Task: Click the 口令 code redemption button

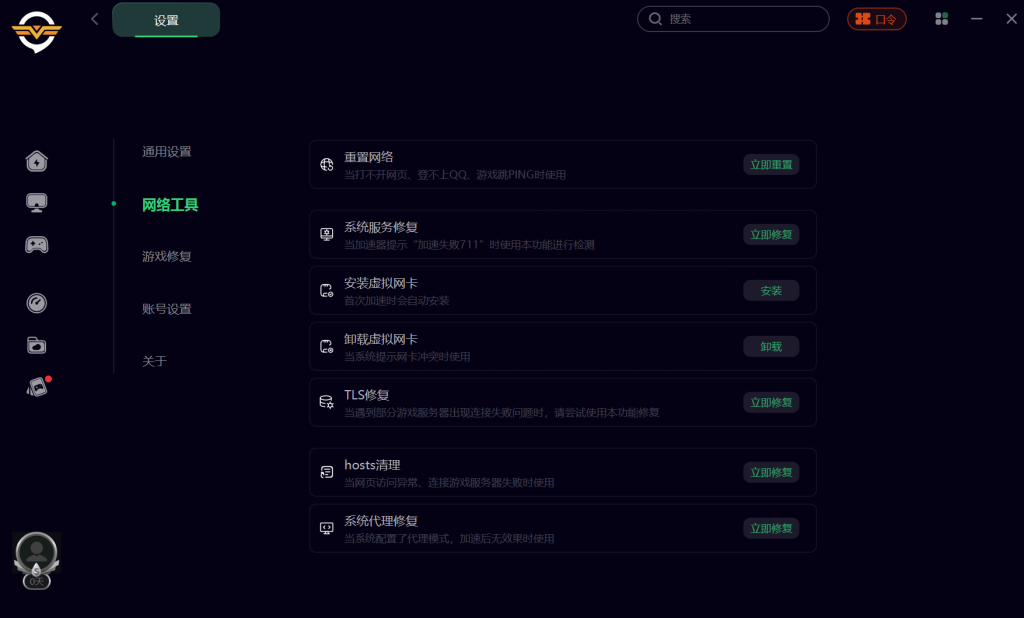Action: click(x=876, y=19)
